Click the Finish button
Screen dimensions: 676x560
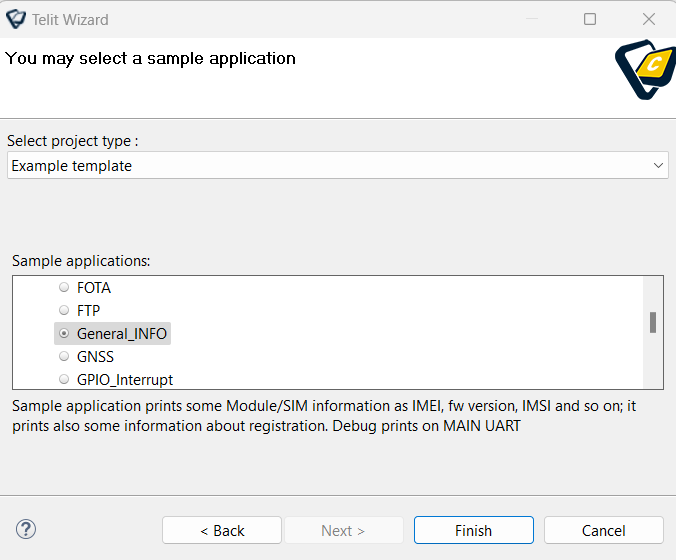[474, 530]
